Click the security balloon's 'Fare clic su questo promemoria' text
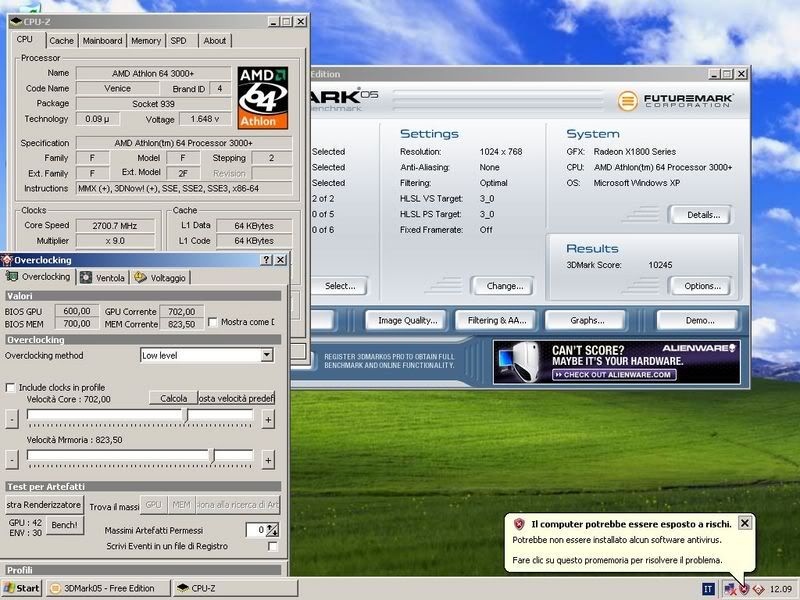 (x=617, y=560)
